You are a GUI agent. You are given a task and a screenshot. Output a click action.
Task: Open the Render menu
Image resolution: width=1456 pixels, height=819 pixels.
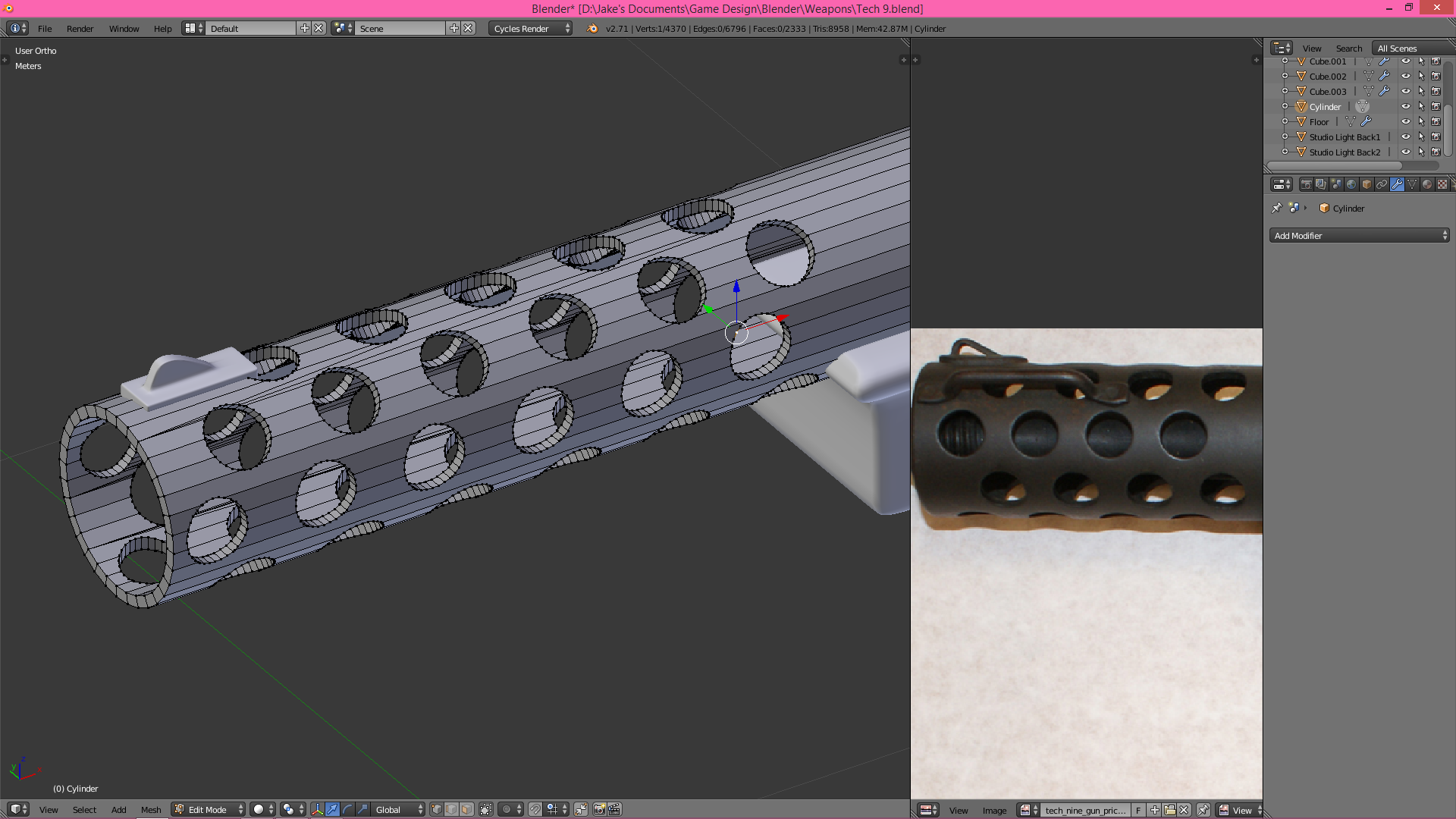pyautogui.click(x=79, y=28)
